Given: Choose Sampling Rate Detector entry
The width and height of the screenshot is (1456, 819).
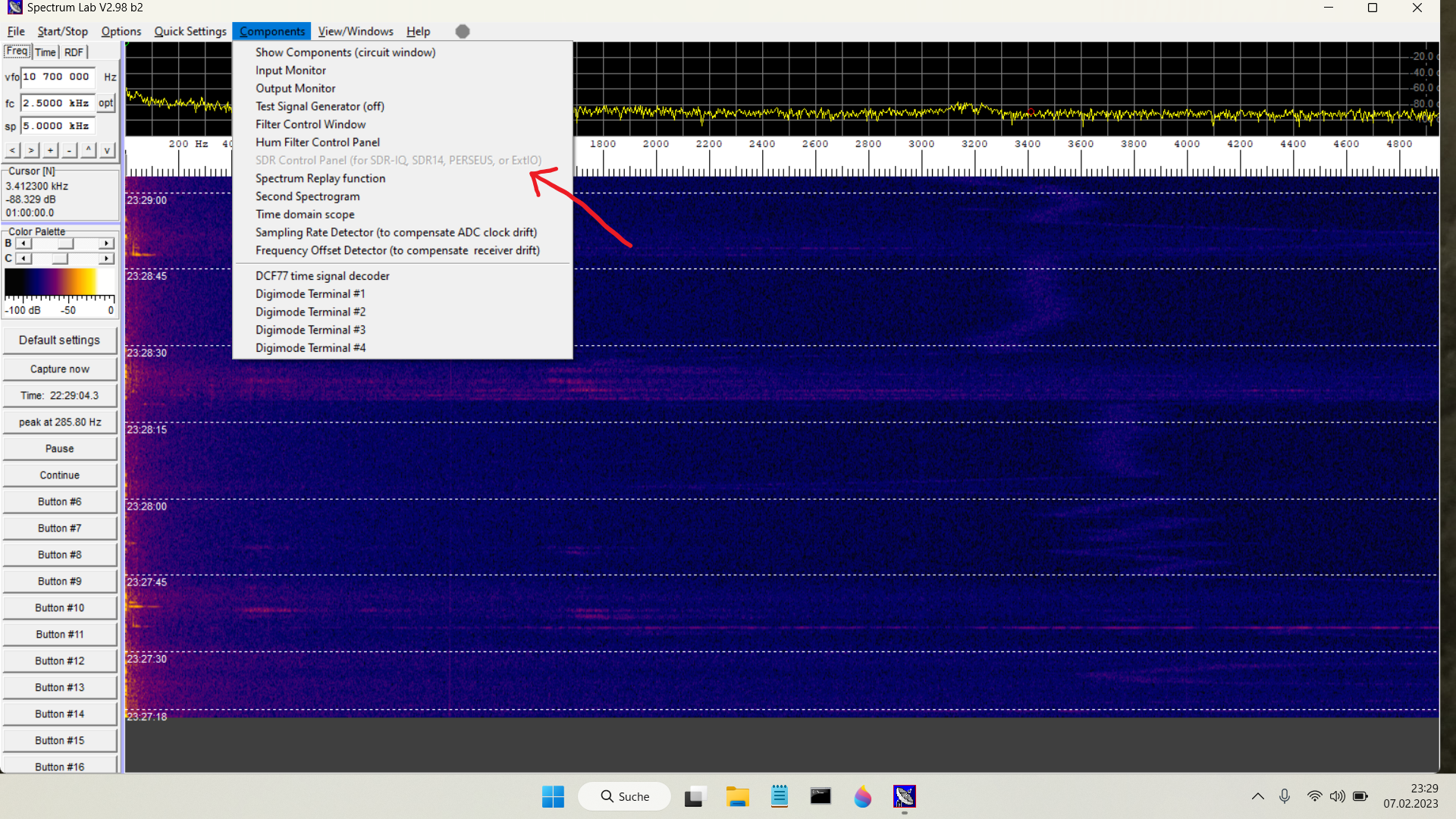Looking at the screenshot, I should 402,233.
